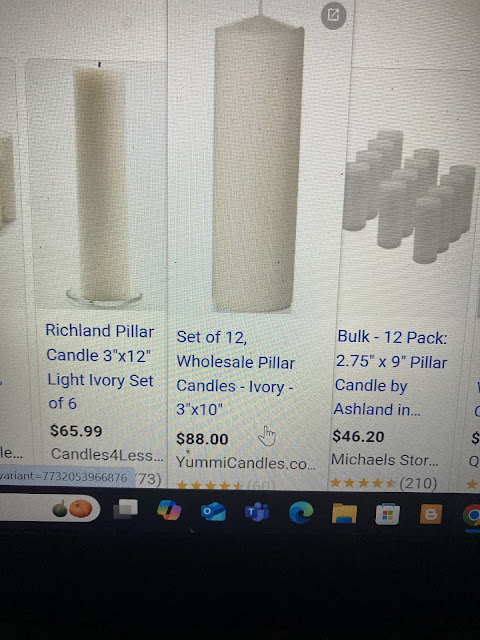Open the external link icon above the candle
The width and height of the screenshot is (480, 640).
tap(333, 16)
